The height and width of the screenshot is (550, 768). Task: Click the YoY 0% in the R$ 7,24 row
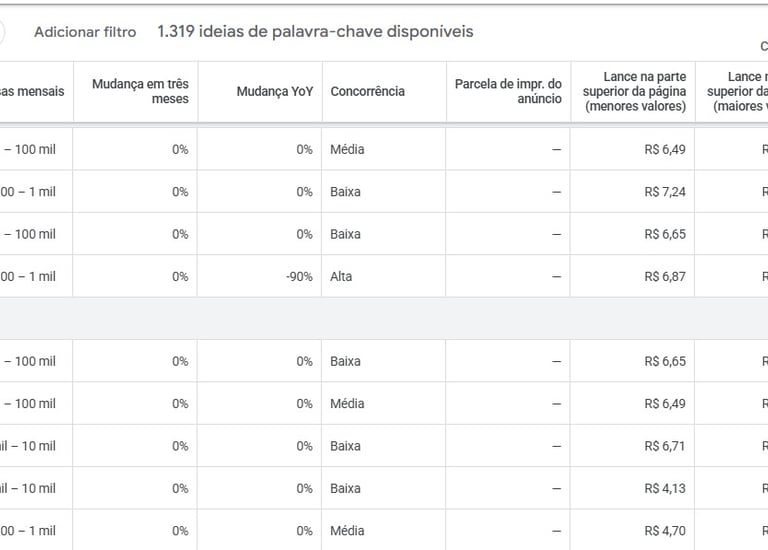coord(304,192)
